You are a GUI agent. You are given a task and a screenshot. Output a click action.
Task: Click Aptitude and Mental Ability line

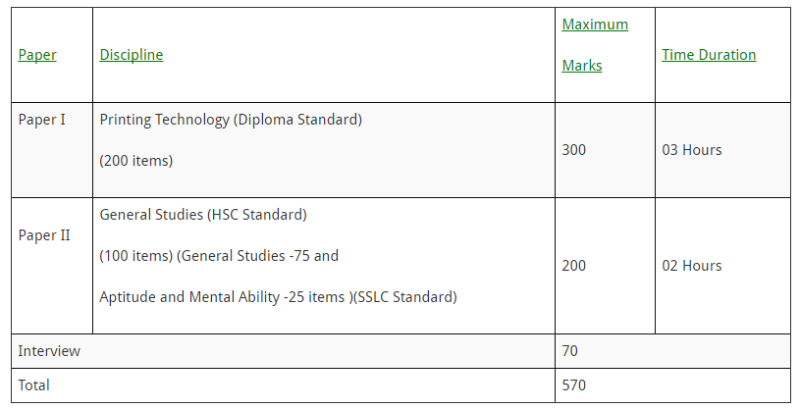[278, 297]
